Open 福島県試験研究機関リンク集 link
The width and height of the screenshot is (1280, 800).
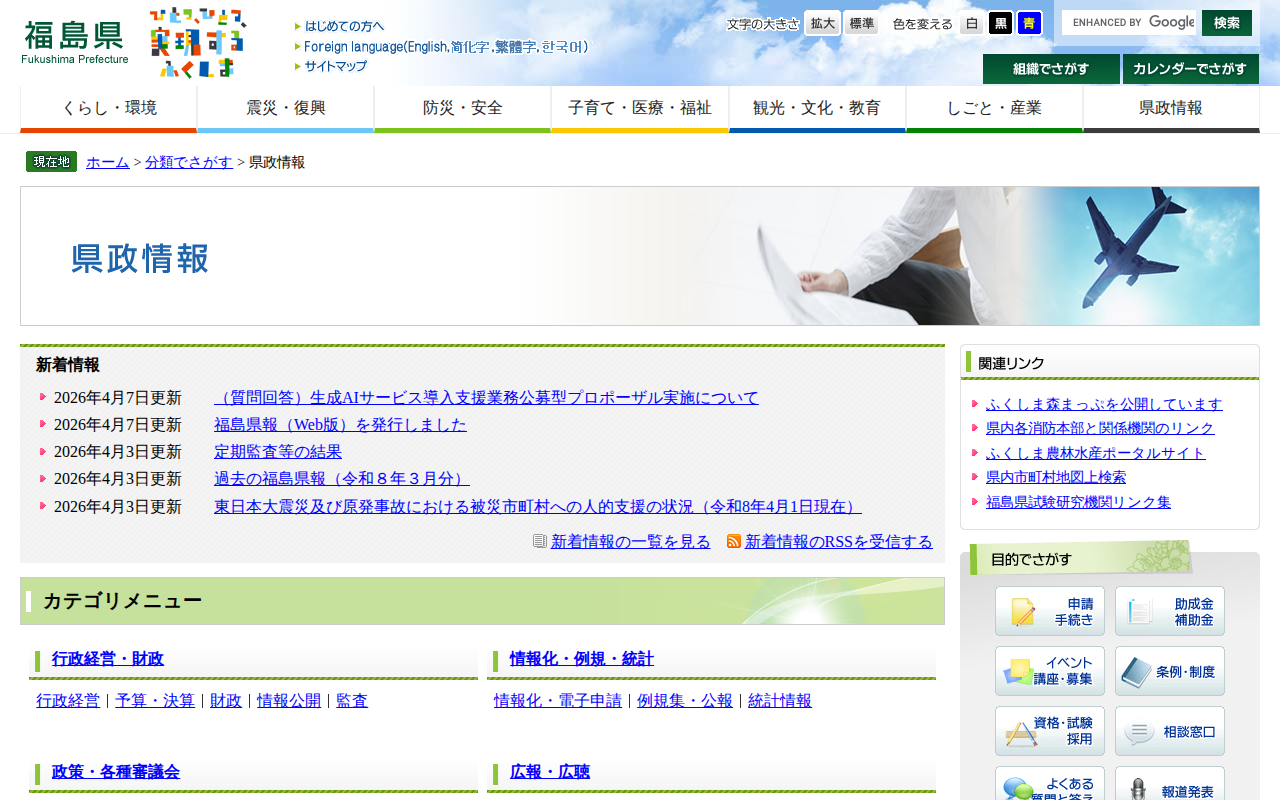[x=1078, y=502]
